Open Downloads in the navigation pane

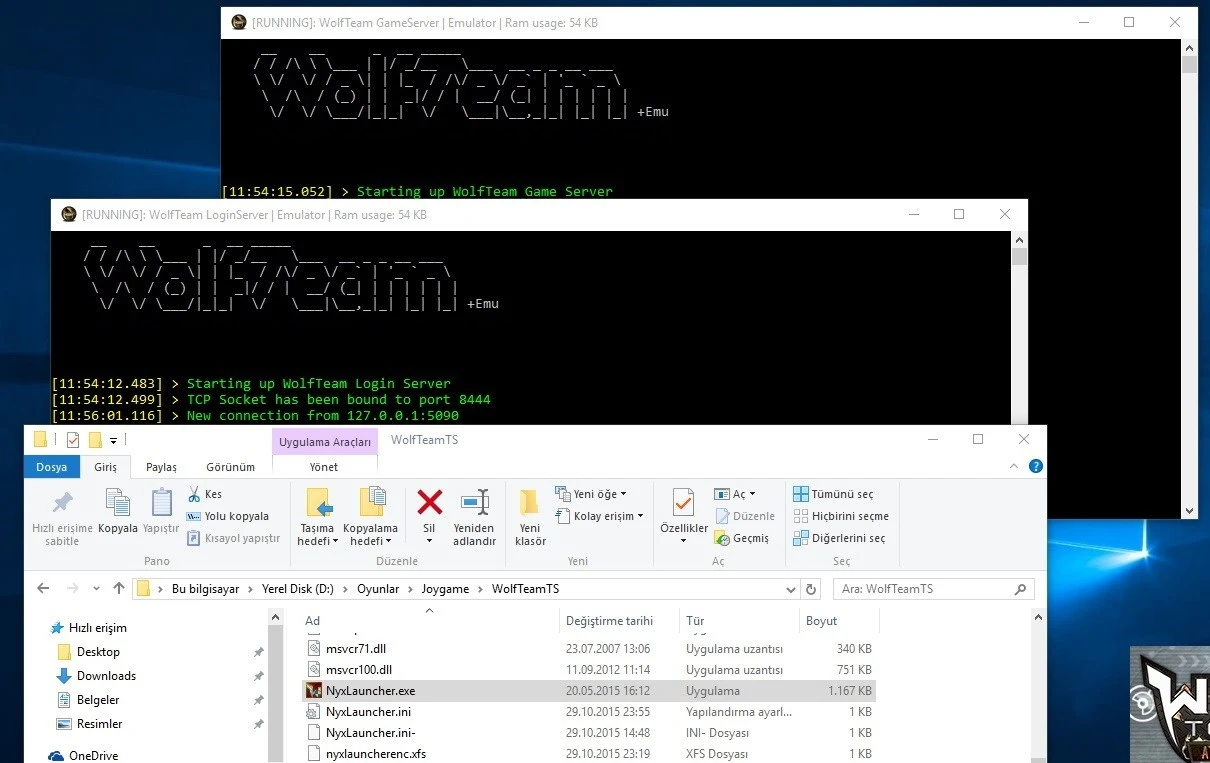click(x=106, y=676)
